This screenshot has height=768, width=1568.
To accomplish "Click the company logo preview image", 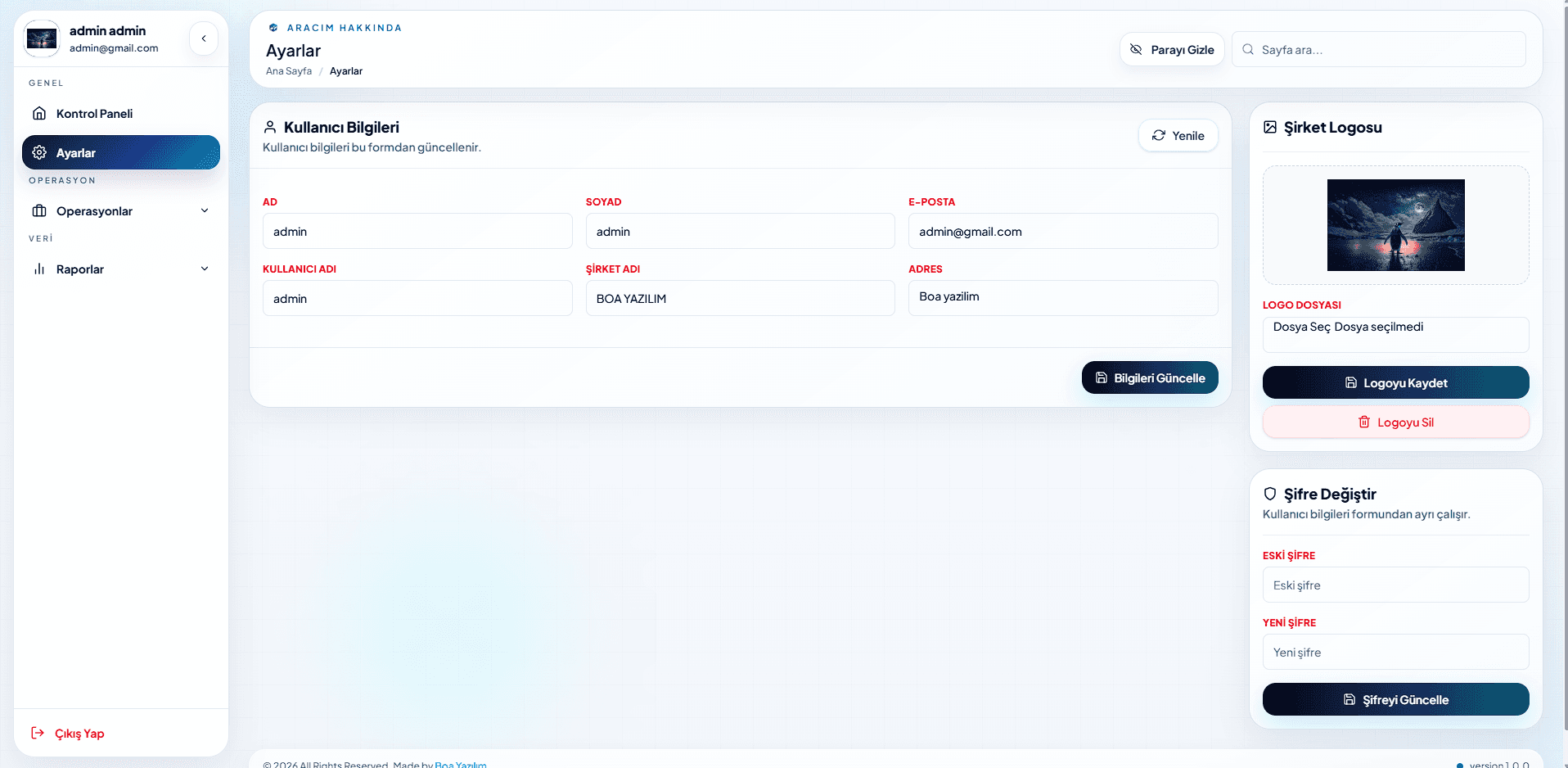I will click(x=1396, y=225).
